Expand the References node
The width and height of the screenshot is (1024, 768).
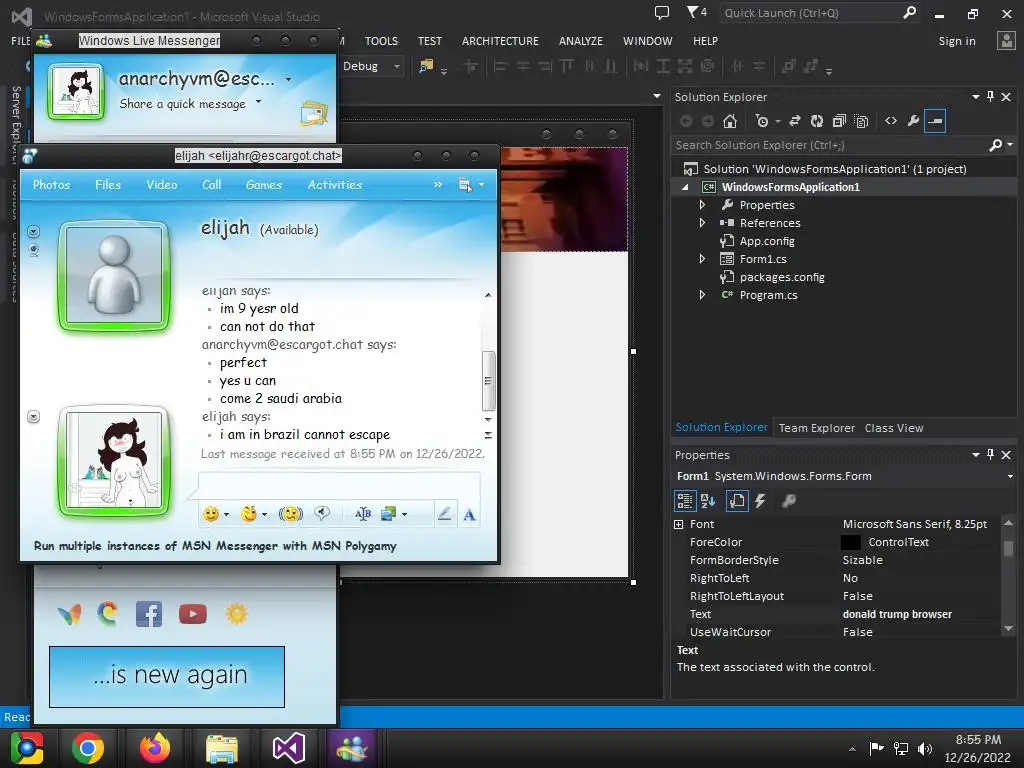(703, 223)
